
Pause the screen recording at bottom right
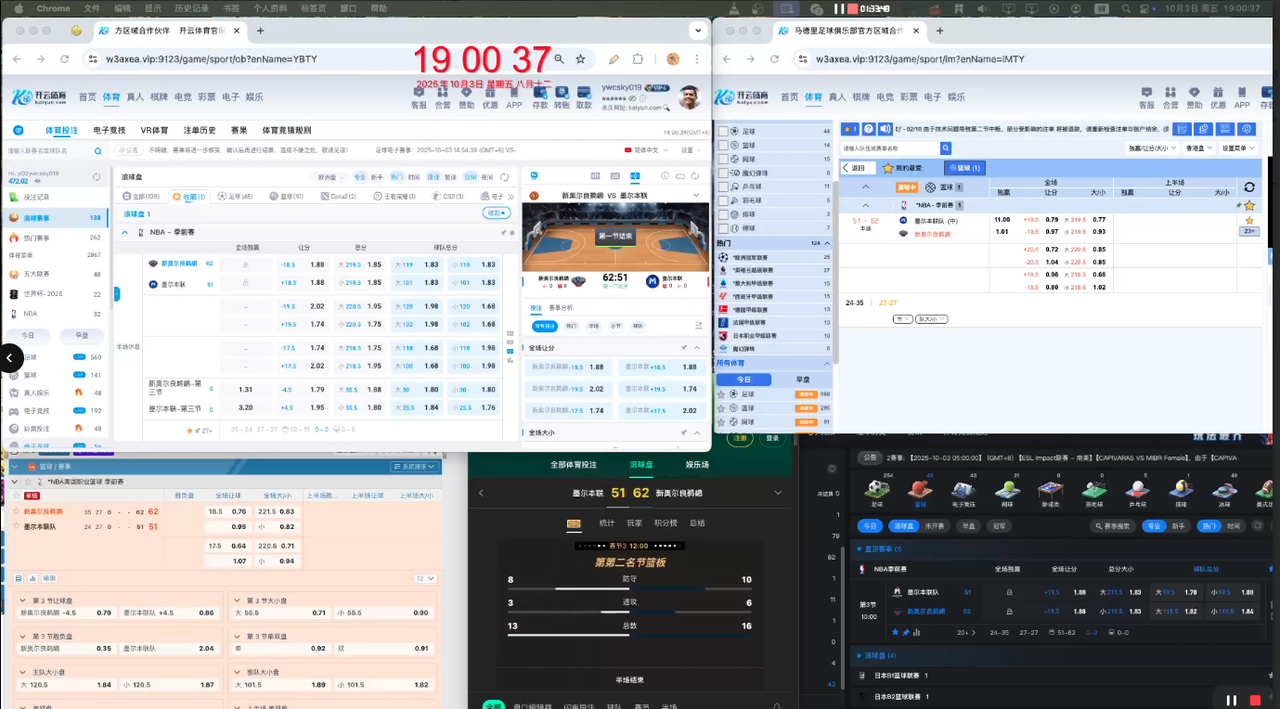coord(1232,700)
